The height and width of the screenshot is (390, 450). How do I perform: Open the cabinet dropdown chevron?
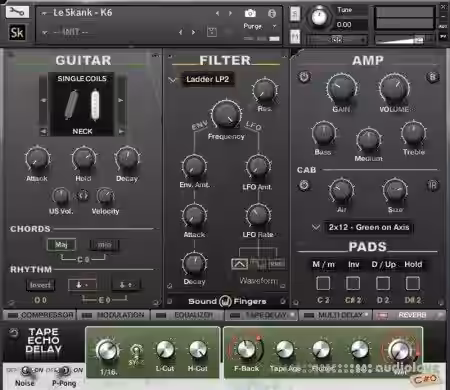click(316, 227)
